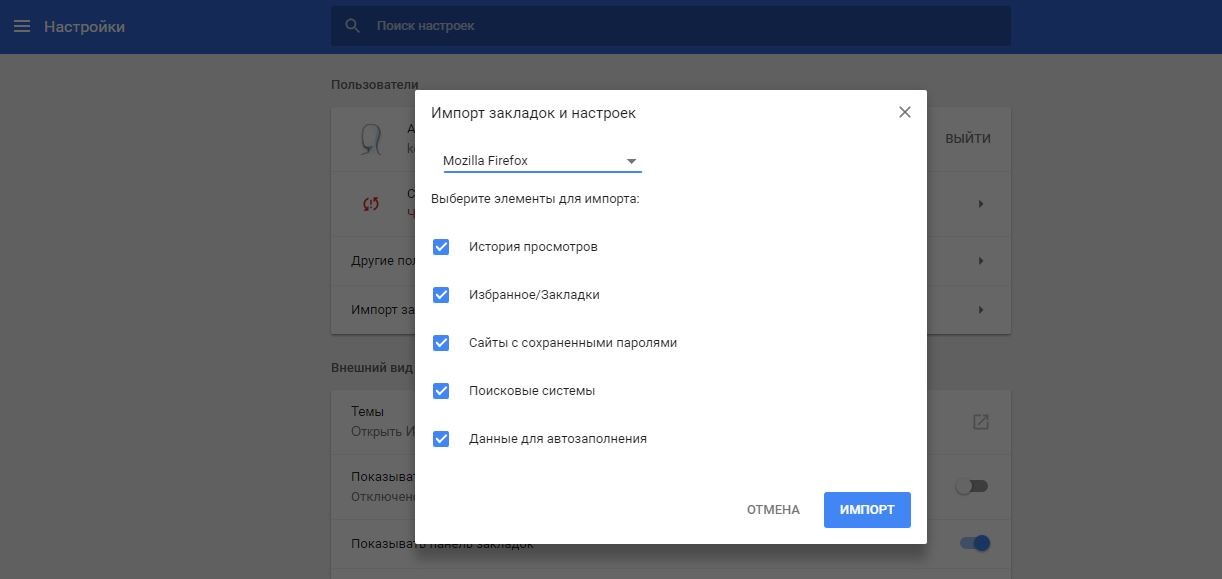Click 'Данные для автозаполнения' label
The width and height of the screenshot is (1222, 579).
(x=558, y=439)
